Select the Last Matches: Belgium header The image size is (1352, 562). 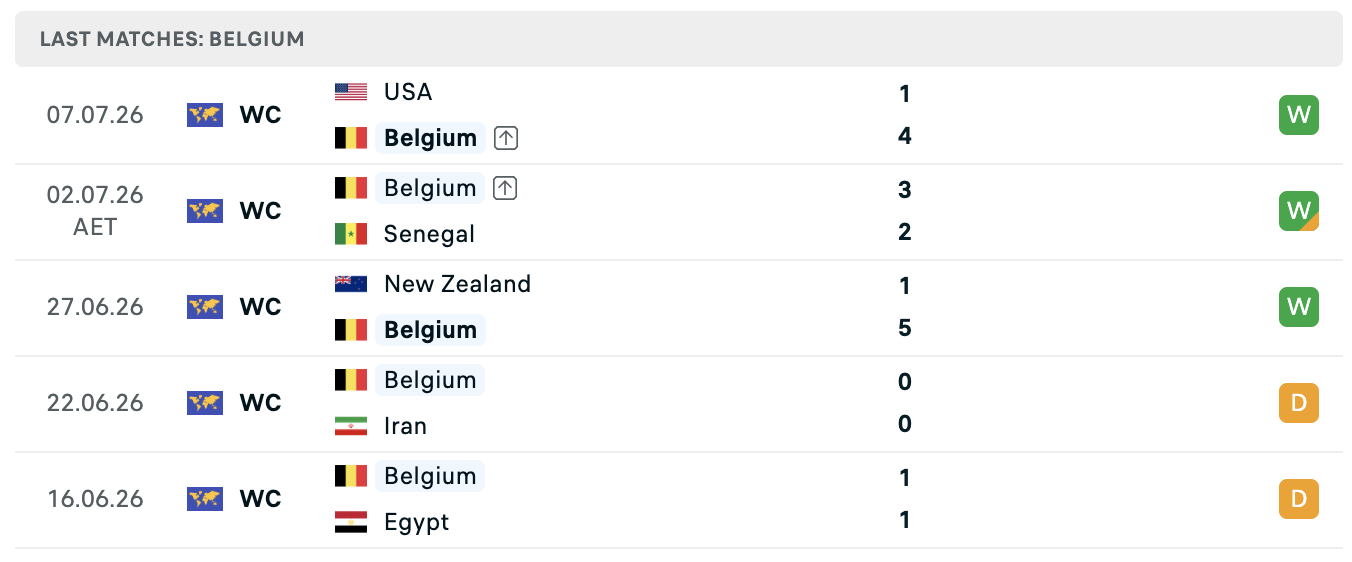(x=172, y=40)
